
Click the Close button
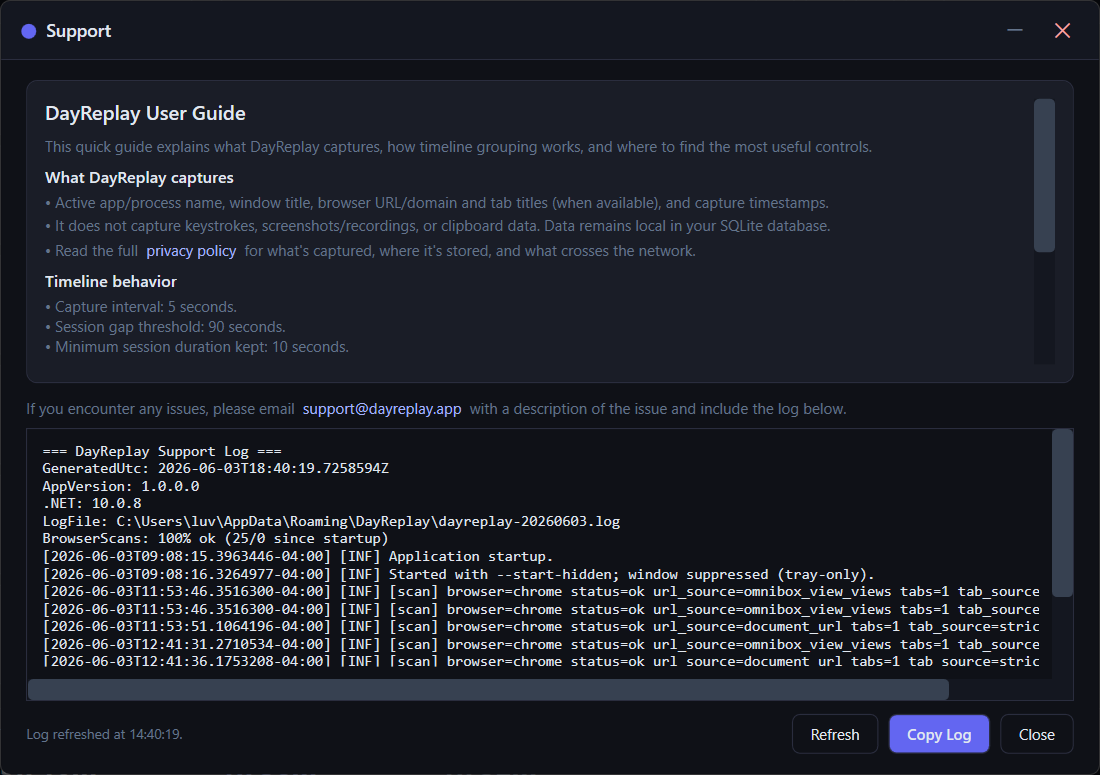1037,734
